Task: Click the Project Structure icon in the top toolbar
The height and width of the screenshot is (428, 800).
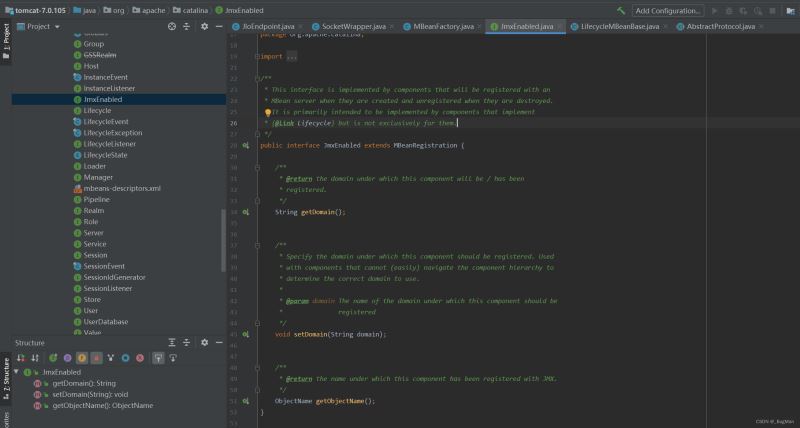Action: tap(791, 11)
